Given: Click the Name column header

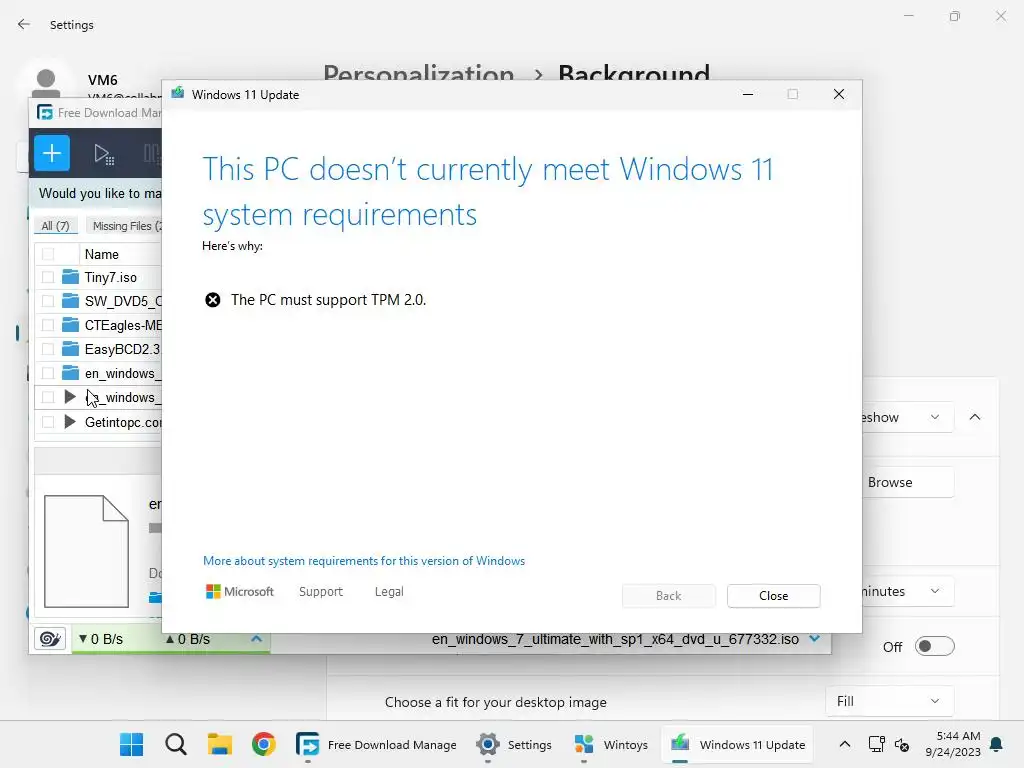Looking at the screenshot, I should 102,254.
